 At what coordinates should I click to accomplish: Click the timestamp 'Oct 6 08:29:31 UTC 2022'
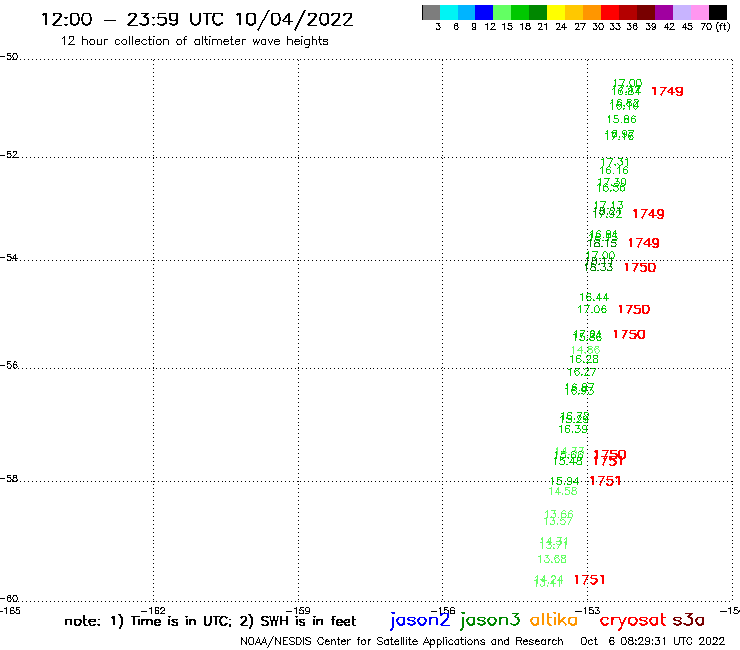click(652, 641)
